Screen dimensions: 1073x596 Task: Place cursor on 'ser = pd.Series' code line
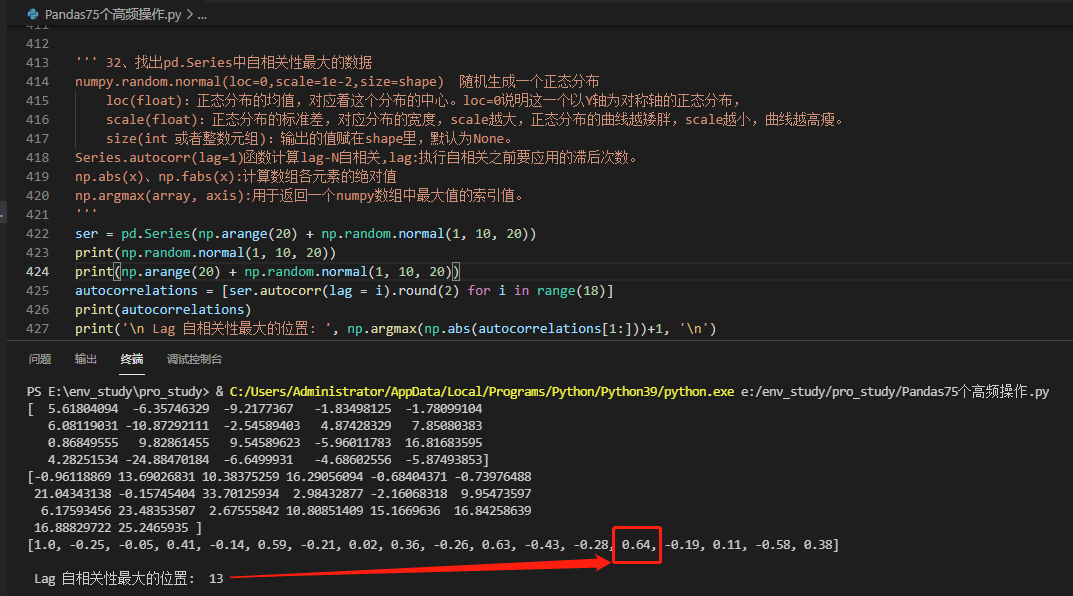coord(306,233)
